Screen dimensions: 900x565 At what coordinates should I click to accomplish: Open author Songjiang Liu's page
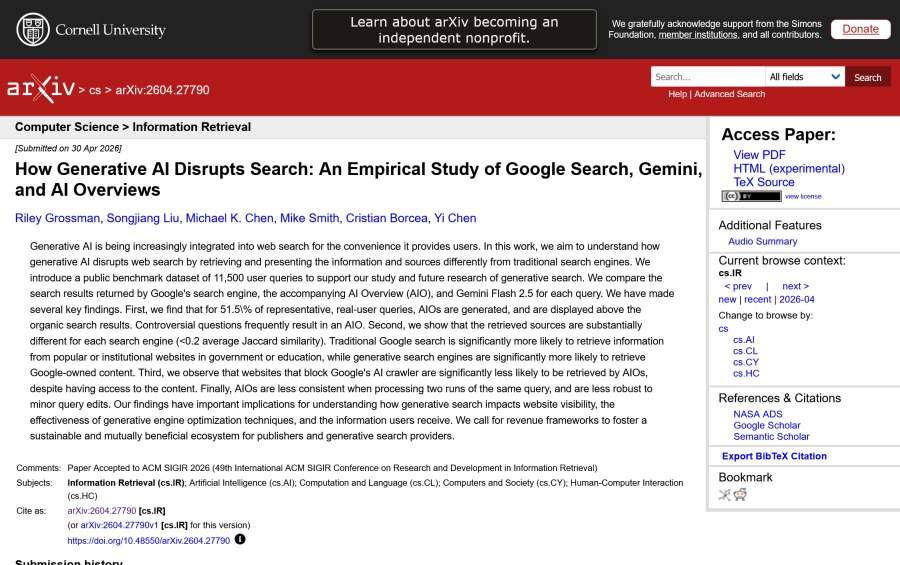click(143, 218)
